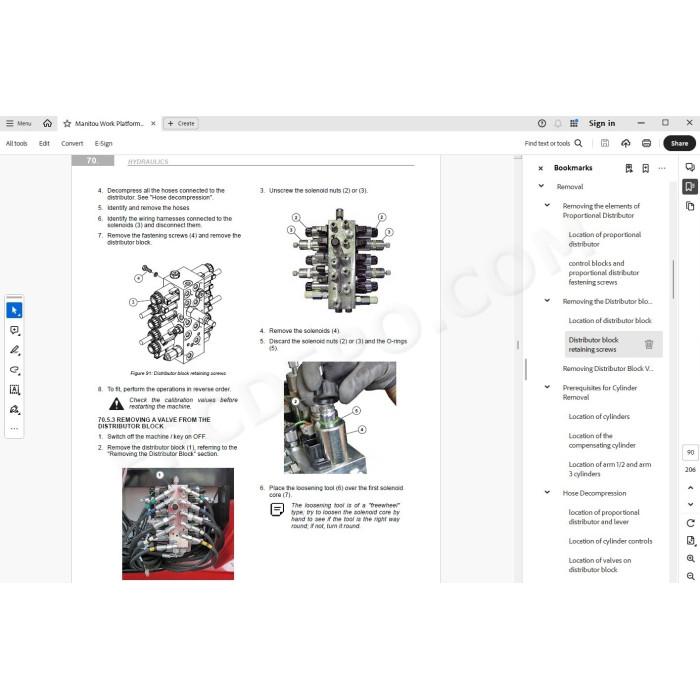Select the Highlight pen tool

point(14,350)
